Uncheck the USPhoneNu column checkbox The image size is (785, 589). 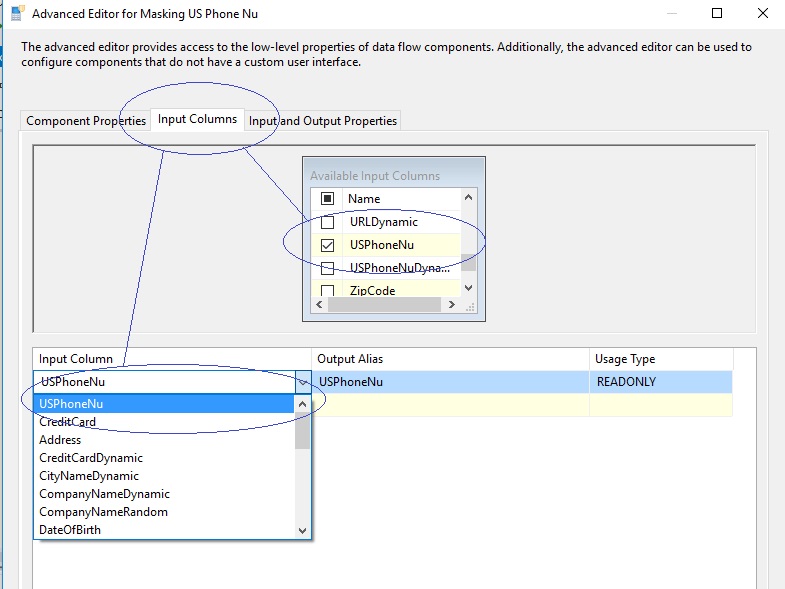tap(327, 245)
